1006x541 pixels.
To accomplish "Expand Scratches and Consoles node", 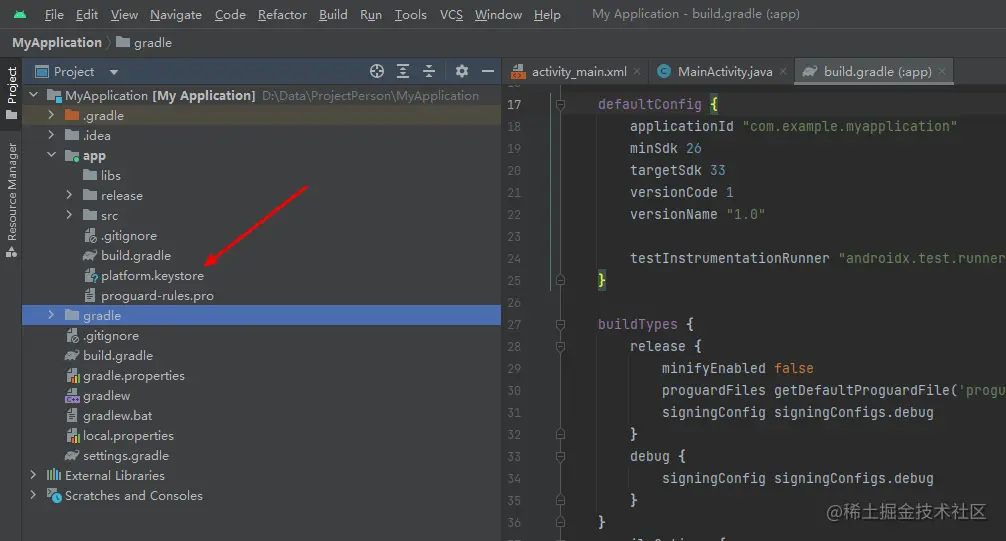I will [x=33, y=495].
